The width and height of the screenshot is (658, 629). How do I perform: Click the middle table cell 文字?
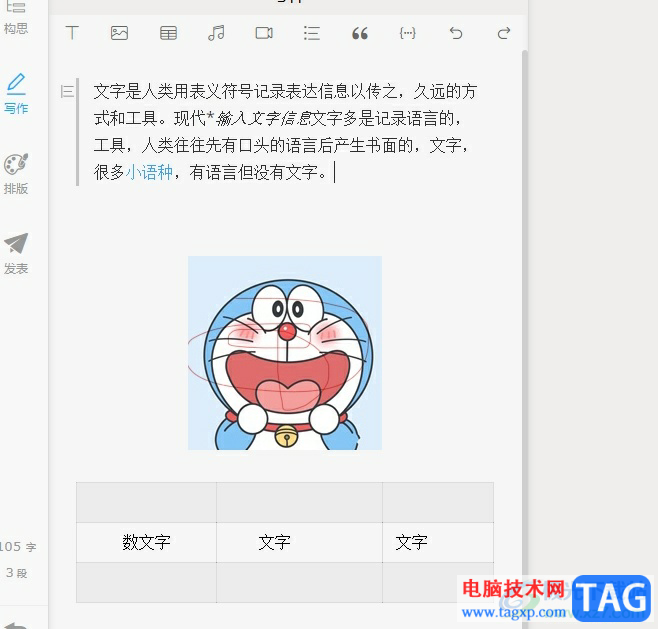point(300,542)
